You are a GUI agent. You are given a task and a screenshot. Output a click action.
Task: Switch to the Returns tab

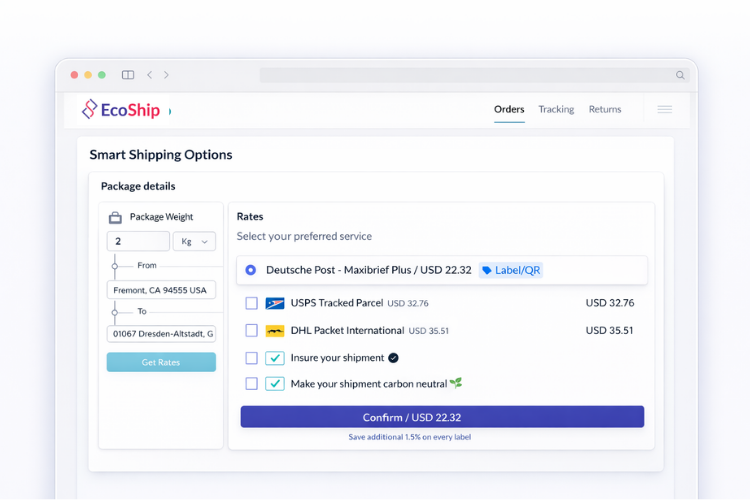tap(605, 110)
